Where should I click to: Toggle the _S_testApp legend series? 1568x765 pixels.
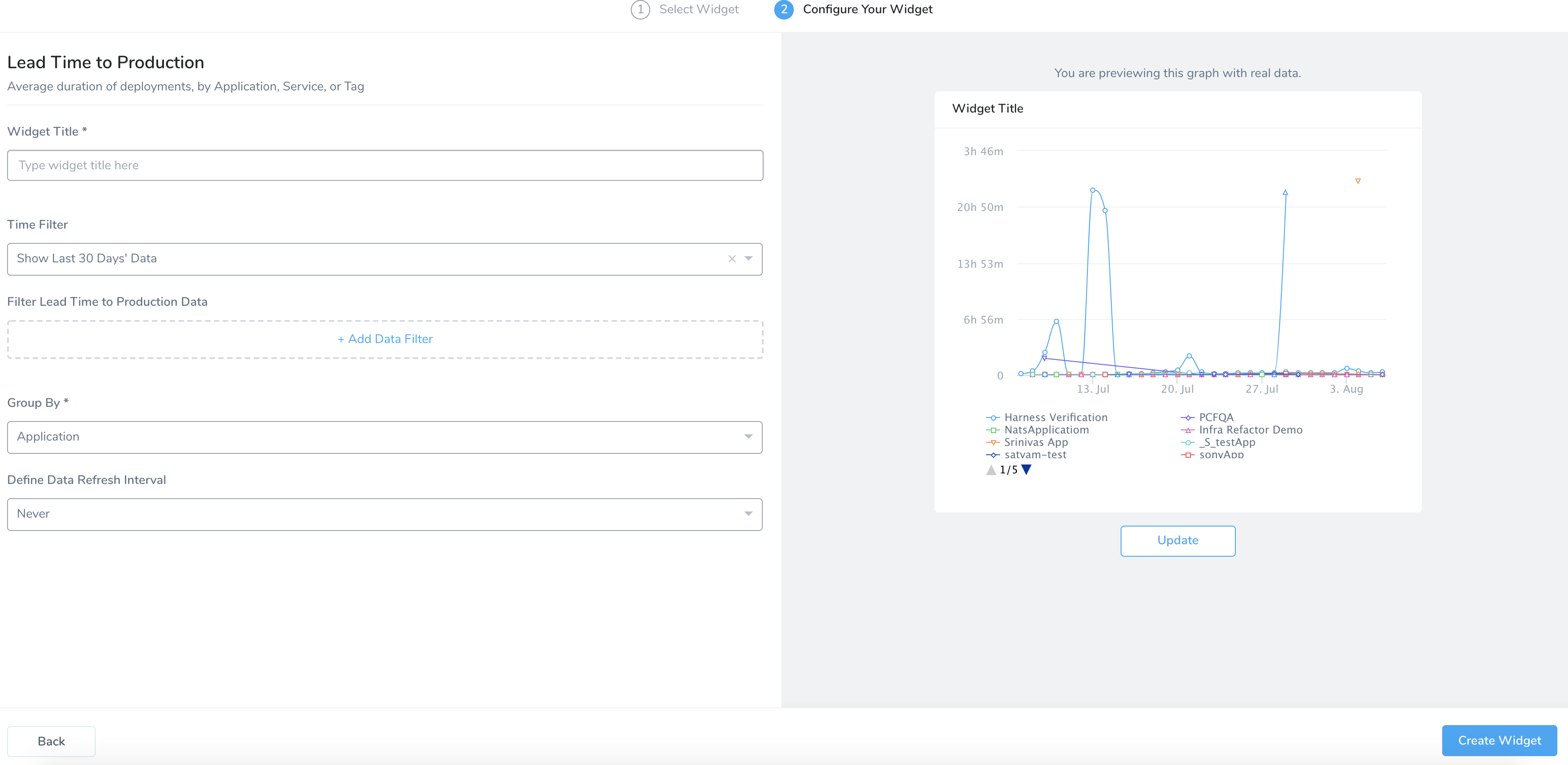pos(1218,442)
